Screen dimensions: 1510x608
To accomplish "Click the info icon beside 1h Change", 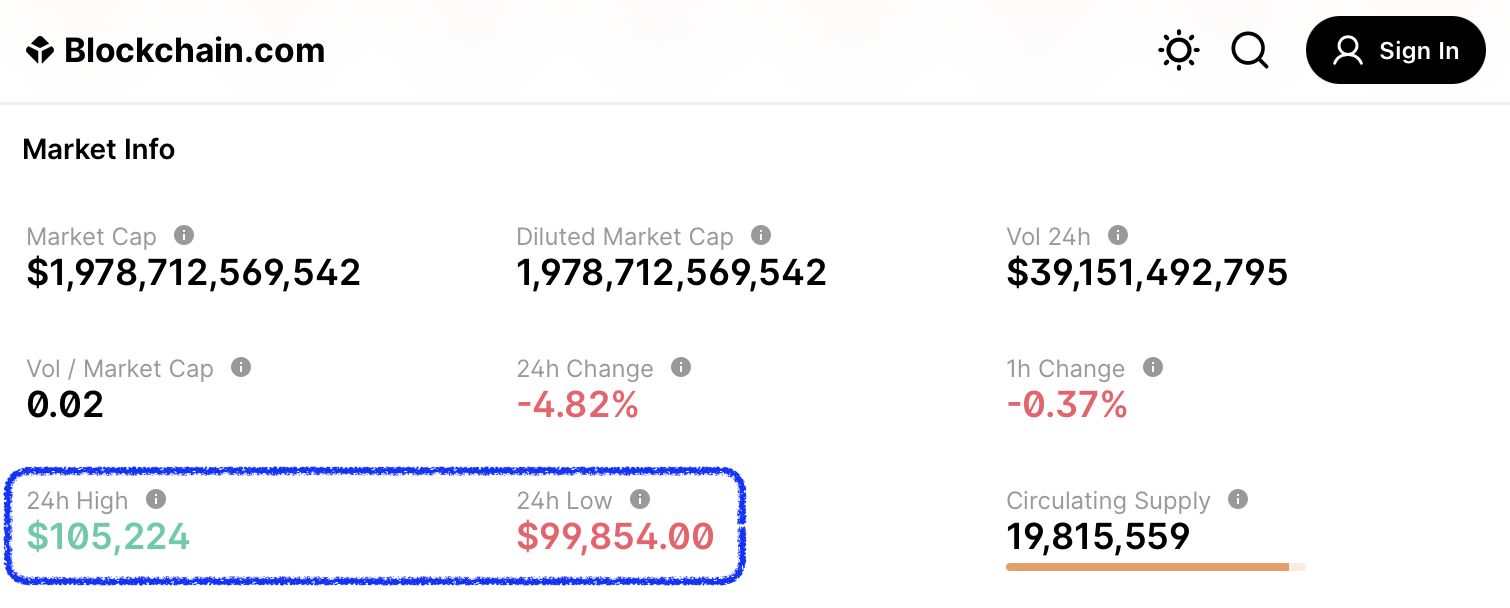I will (x=1153, y=367).
